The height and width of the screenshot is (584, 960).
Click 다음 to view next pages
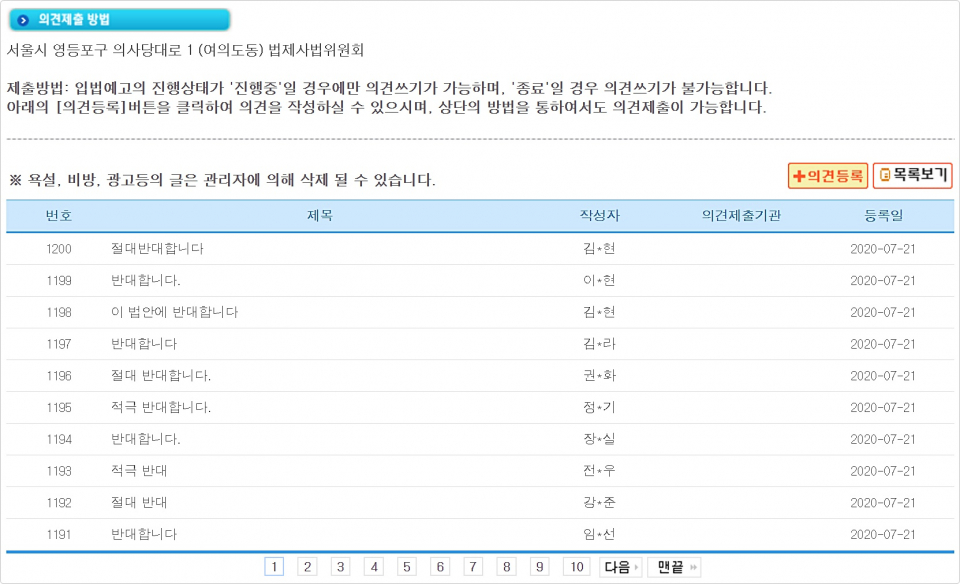(x=620, y=567)
